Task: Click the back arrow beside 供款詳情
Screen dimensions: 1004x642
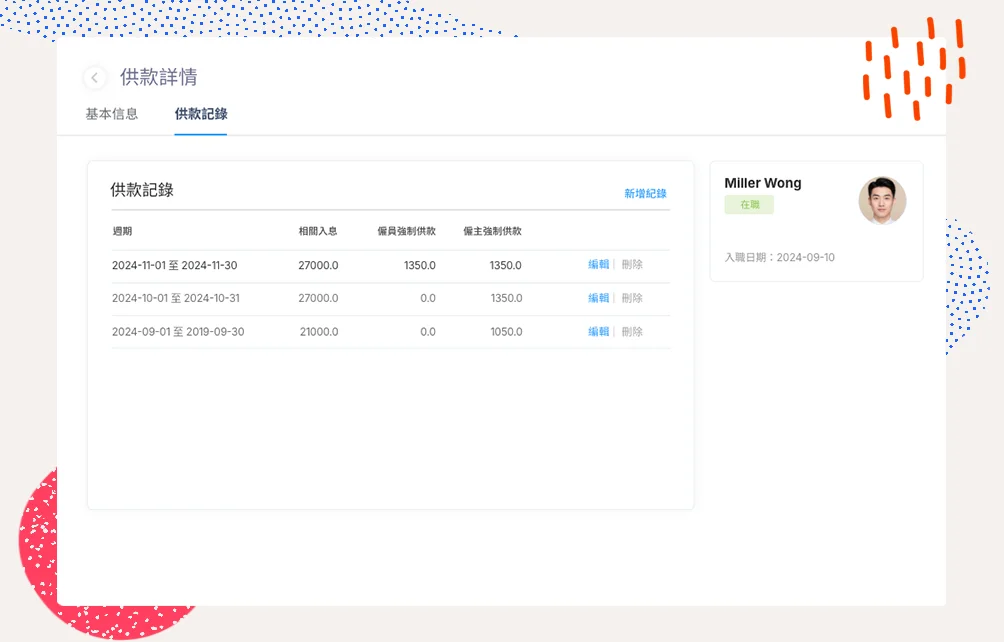Action: [x=95, y=78]
